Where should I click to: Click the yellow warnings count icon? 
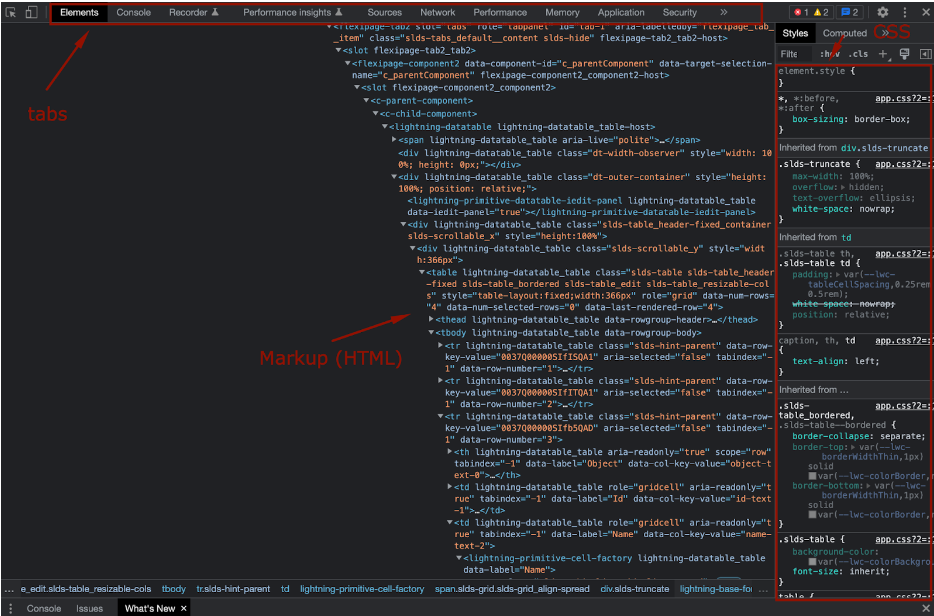pos(821,13)
